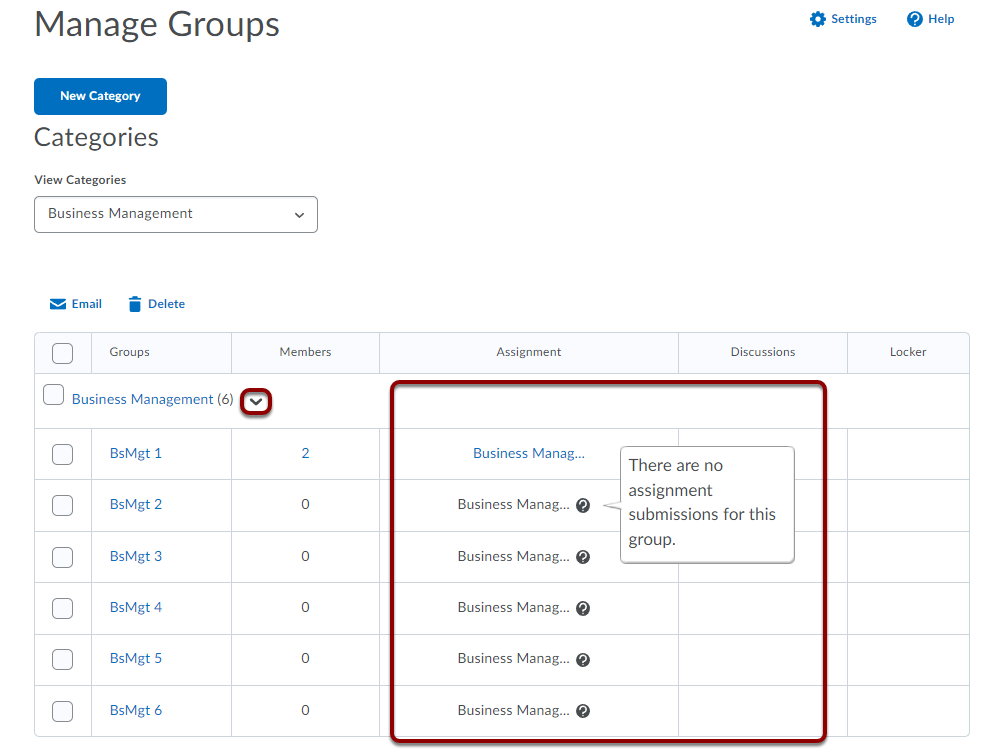Open the View Categories dropdown
The width and height of the screenshot is (1005, 756).
coord(176,214)
